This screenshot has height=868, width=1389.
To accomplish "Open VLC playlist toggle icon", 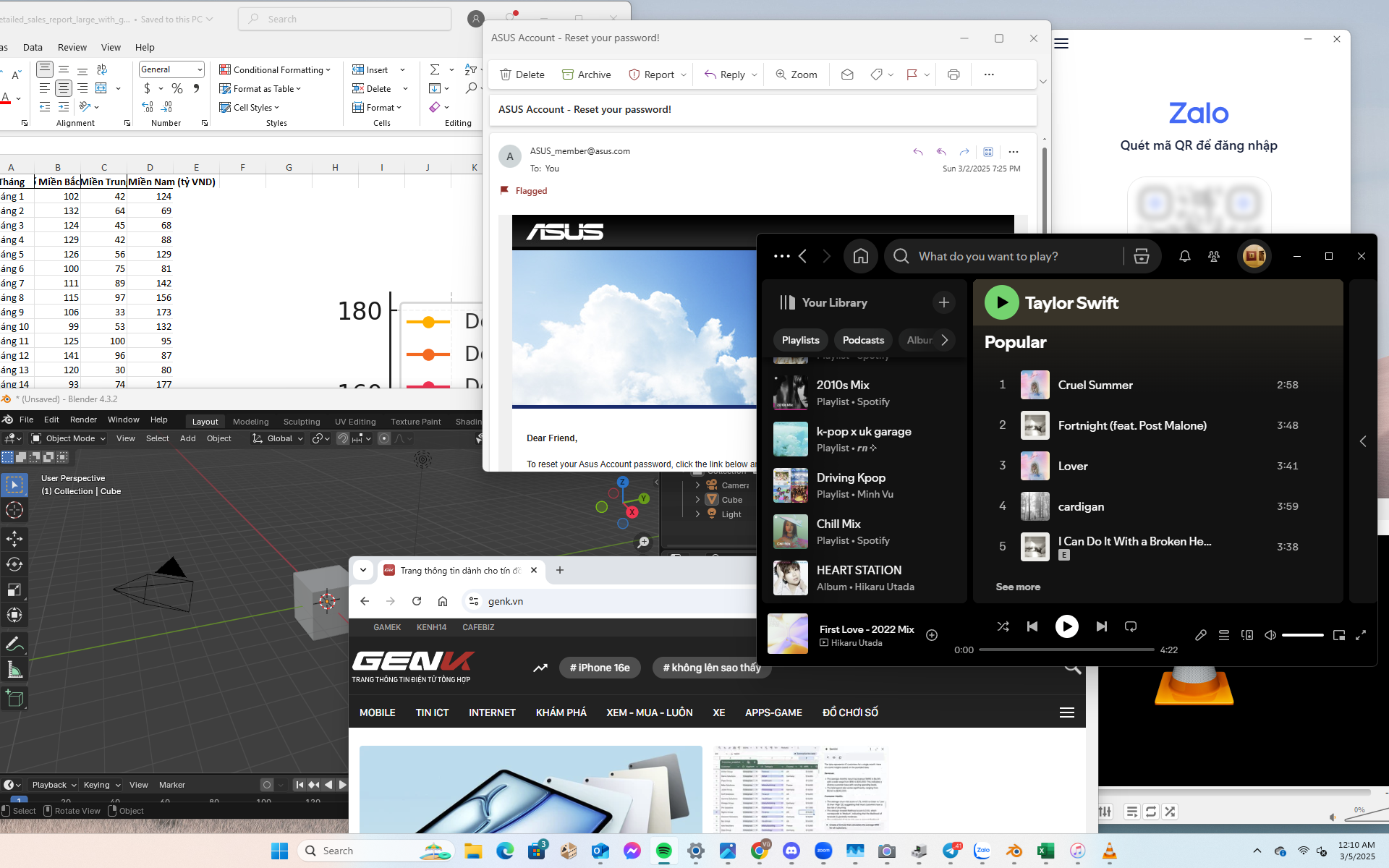I will pos(1132,812).
